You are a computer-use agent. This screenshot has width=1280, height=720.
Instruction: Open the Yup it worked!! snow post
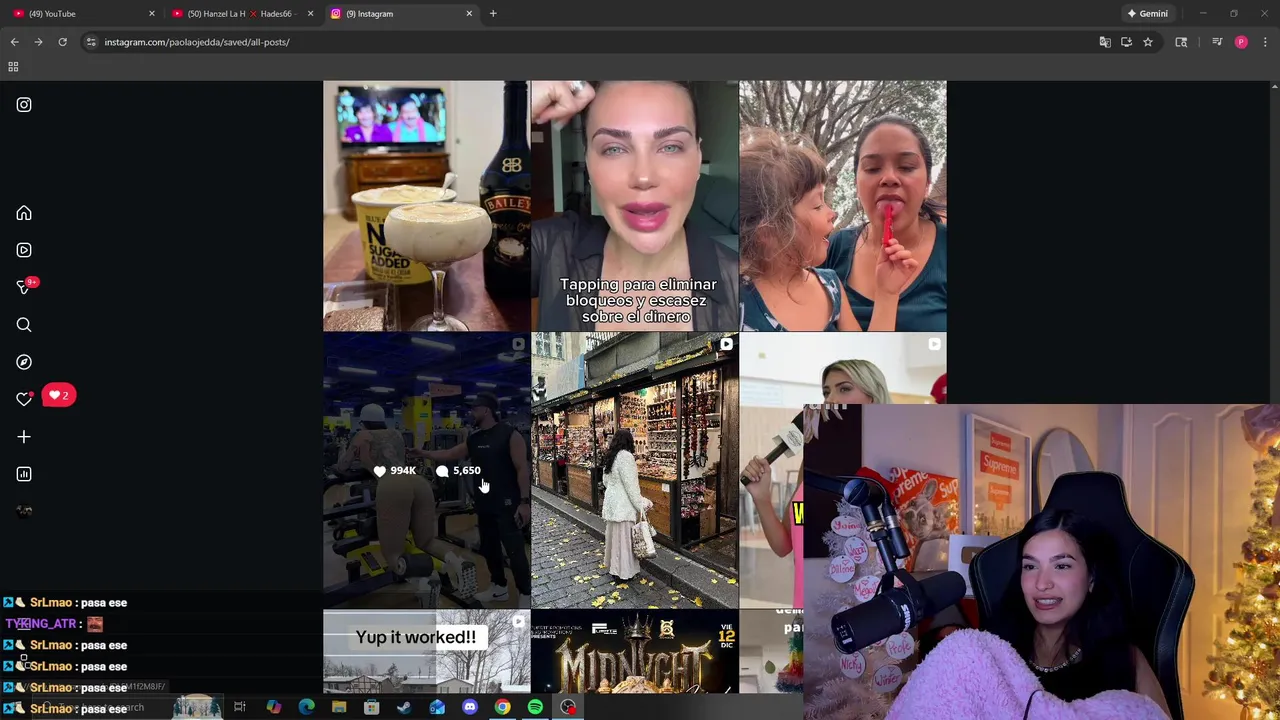point(426,651)
